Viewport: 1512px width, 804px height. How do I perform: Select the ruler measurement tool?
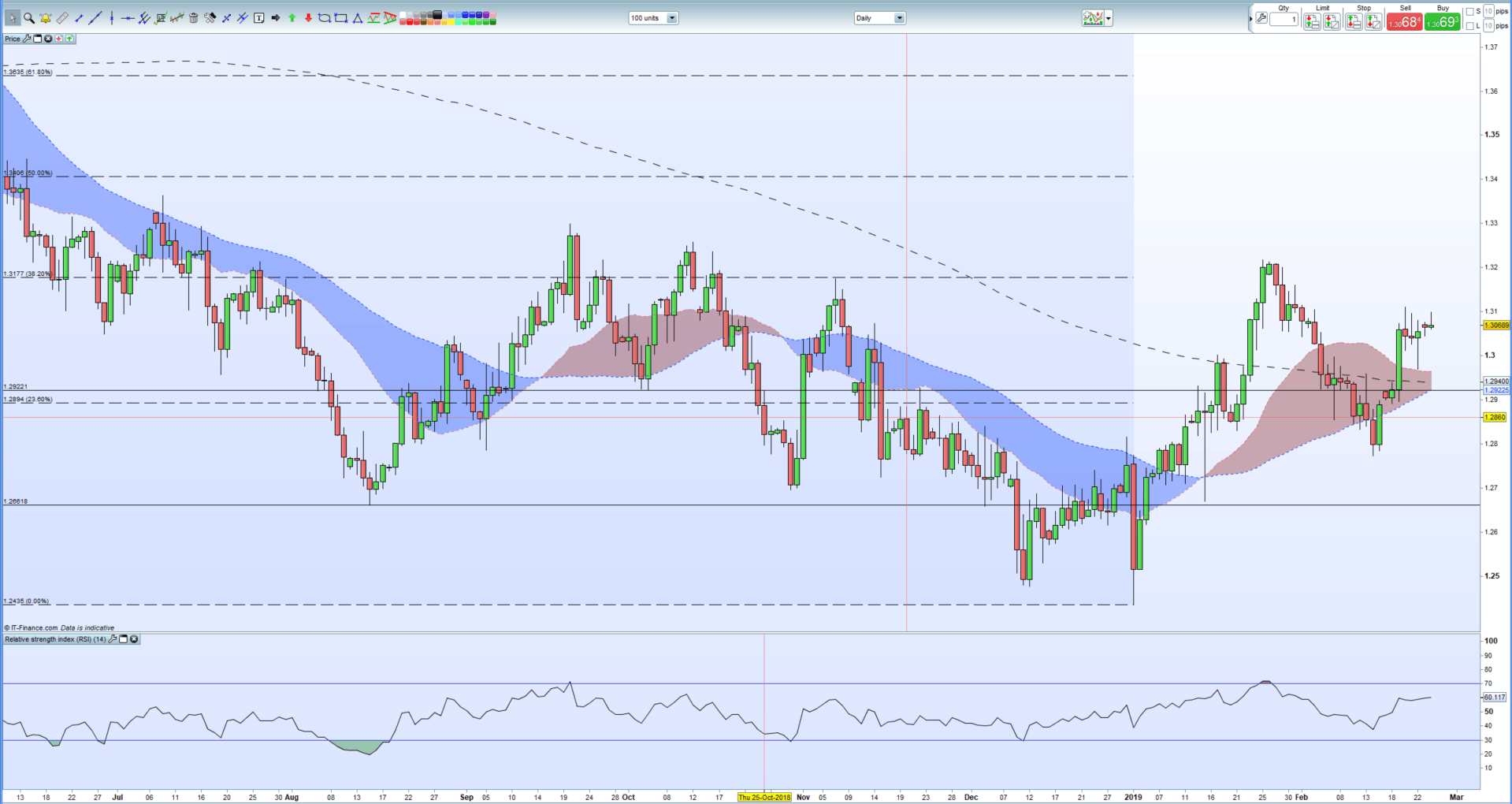(x=62, y=18)
